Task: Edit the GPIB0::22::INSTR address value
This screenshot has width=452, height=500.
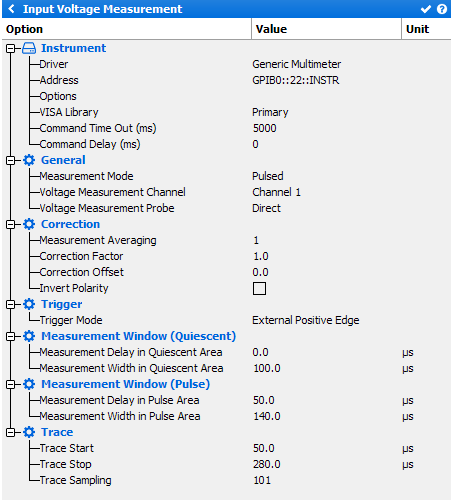Action: coord(296,80)
